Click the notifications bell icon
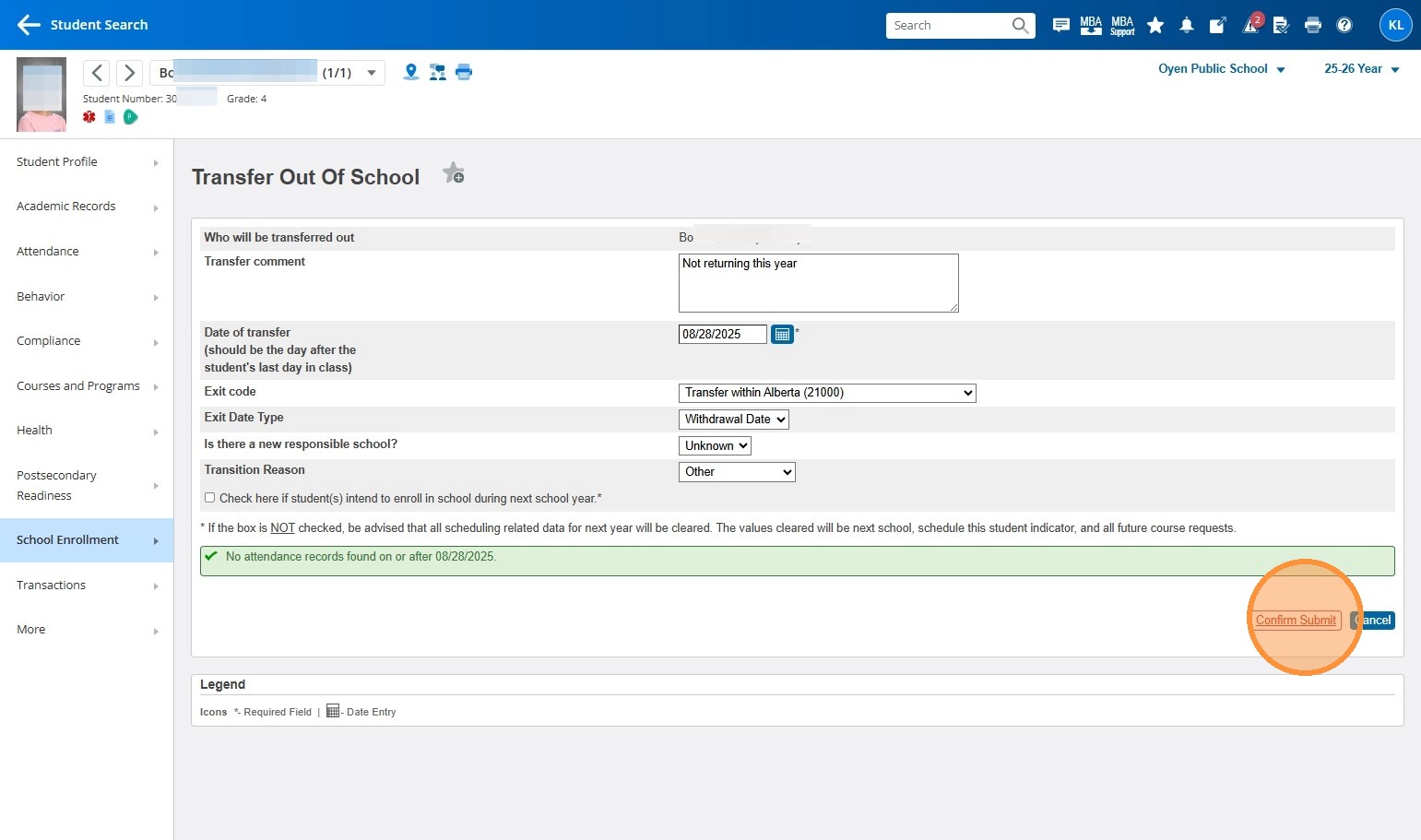1421x840 pixels. pos(1187,26)
